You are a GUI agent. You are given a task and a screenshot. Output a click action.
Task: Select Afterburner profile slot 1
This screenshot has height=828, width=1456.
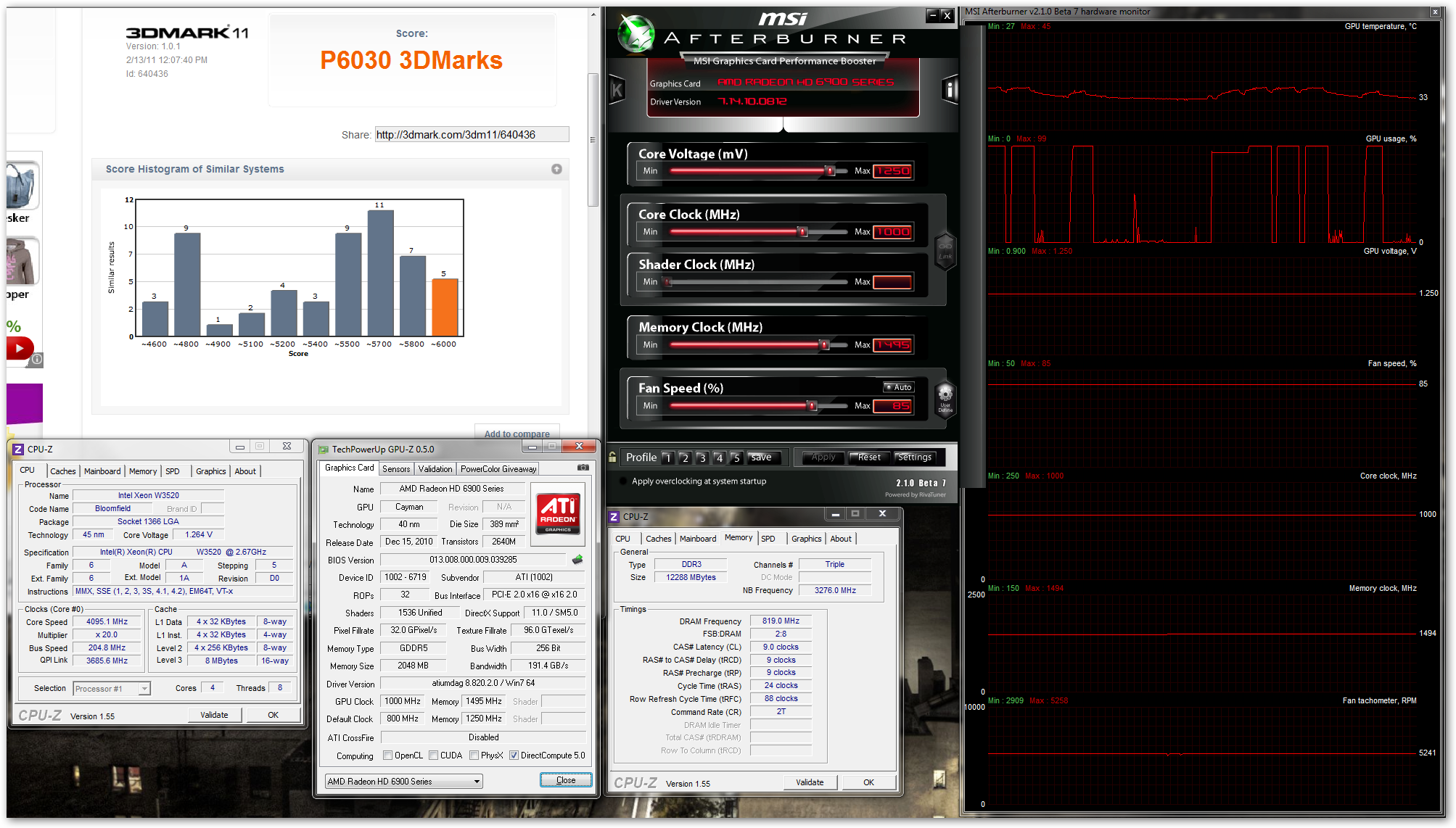pyautogui.click(x=667, y=458)
